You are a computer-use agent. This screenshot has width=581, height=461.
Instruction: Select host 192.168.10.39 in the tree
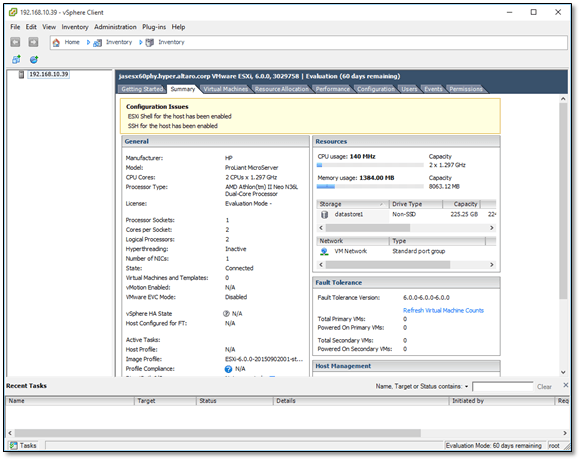[x=49, y=74]
